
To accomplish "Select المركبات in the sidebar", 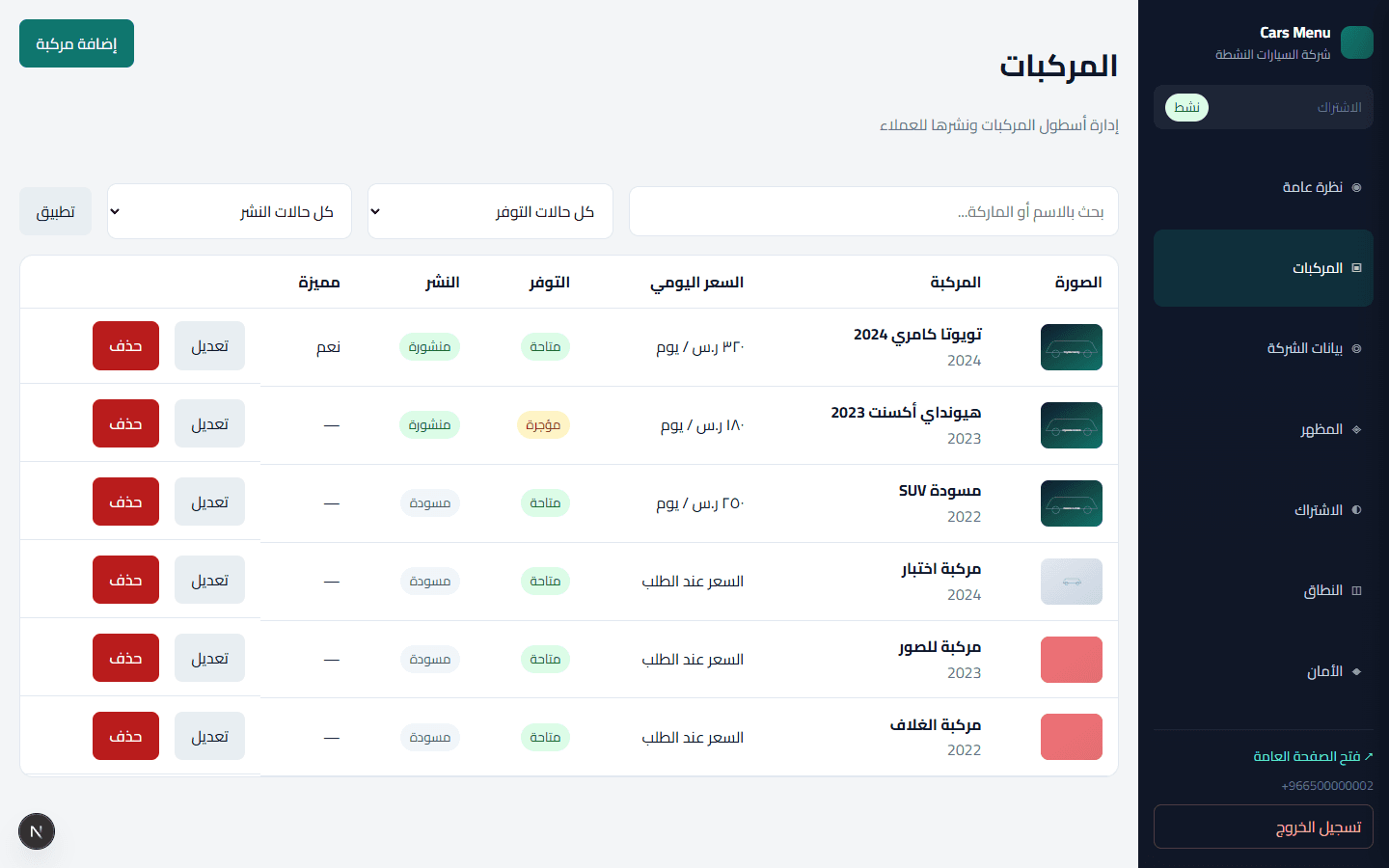I will 1264,268.
